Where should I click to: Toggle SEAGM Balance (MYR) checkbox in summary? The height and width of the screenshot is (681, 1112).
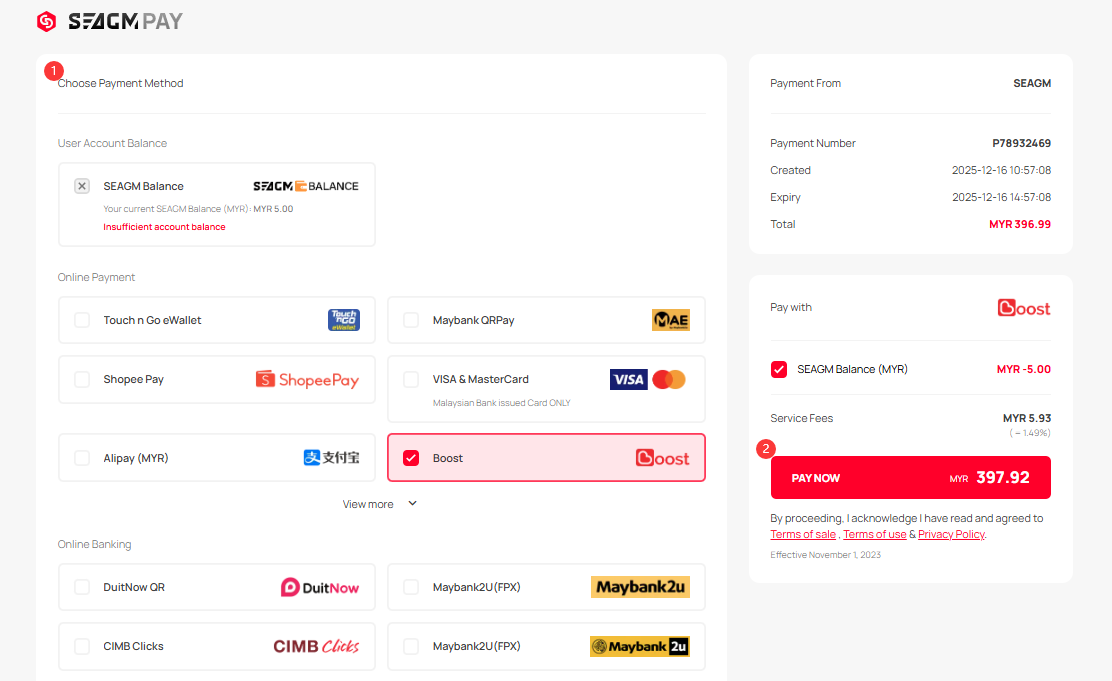(x=779, y=369)
